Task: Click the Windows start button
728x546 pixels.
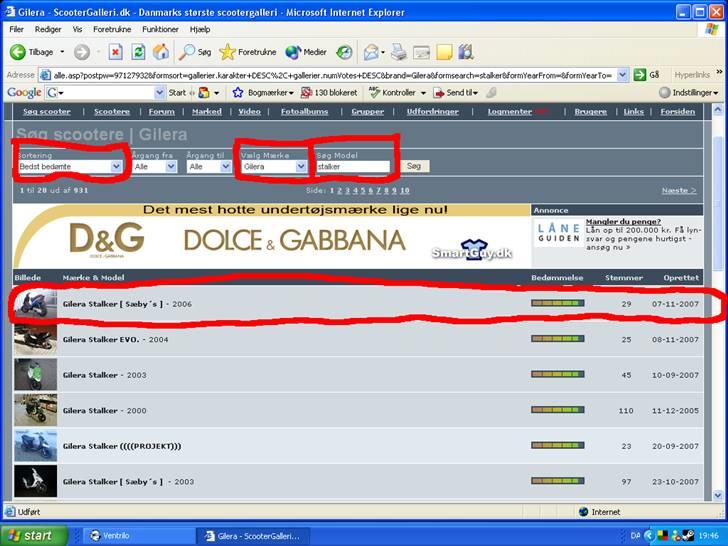Action: pos(33,535)
